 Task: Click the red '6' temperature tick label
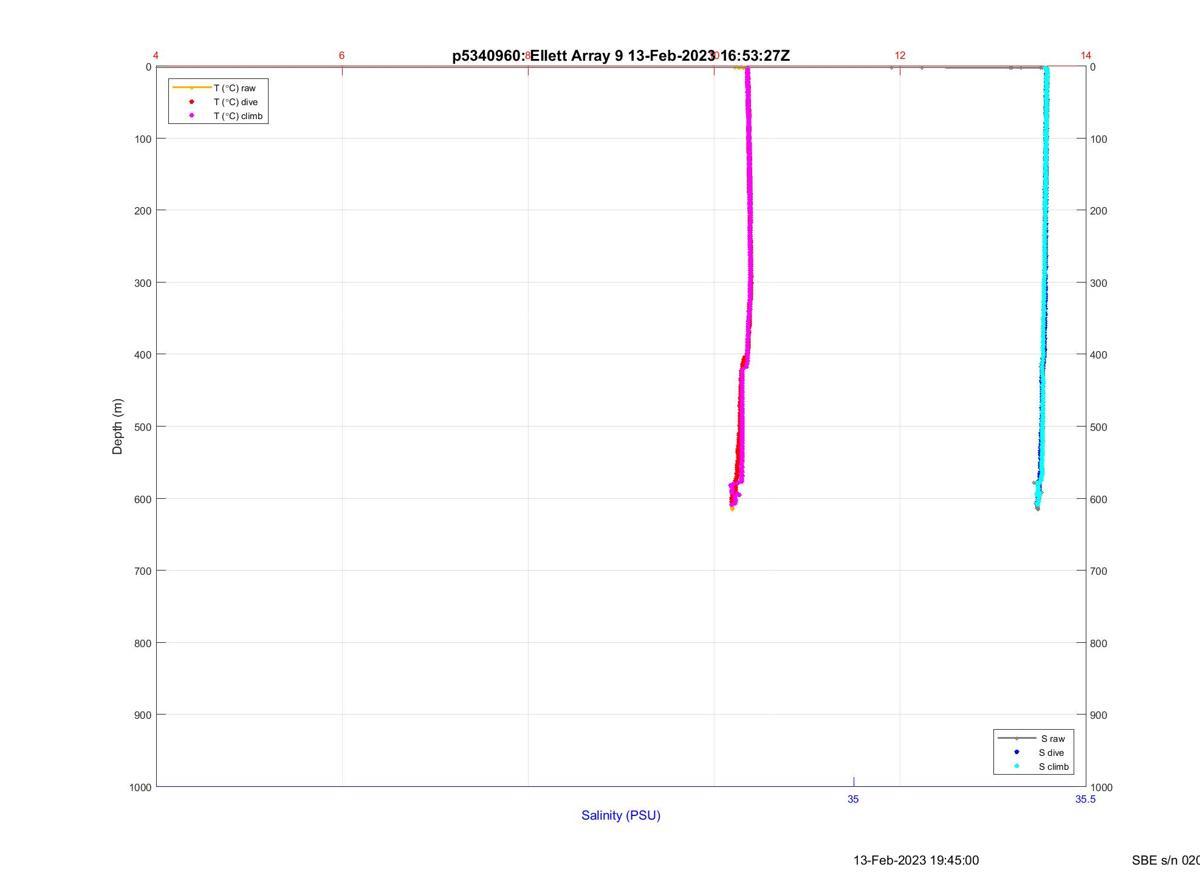pyautogui.click(x=342, y=56)
